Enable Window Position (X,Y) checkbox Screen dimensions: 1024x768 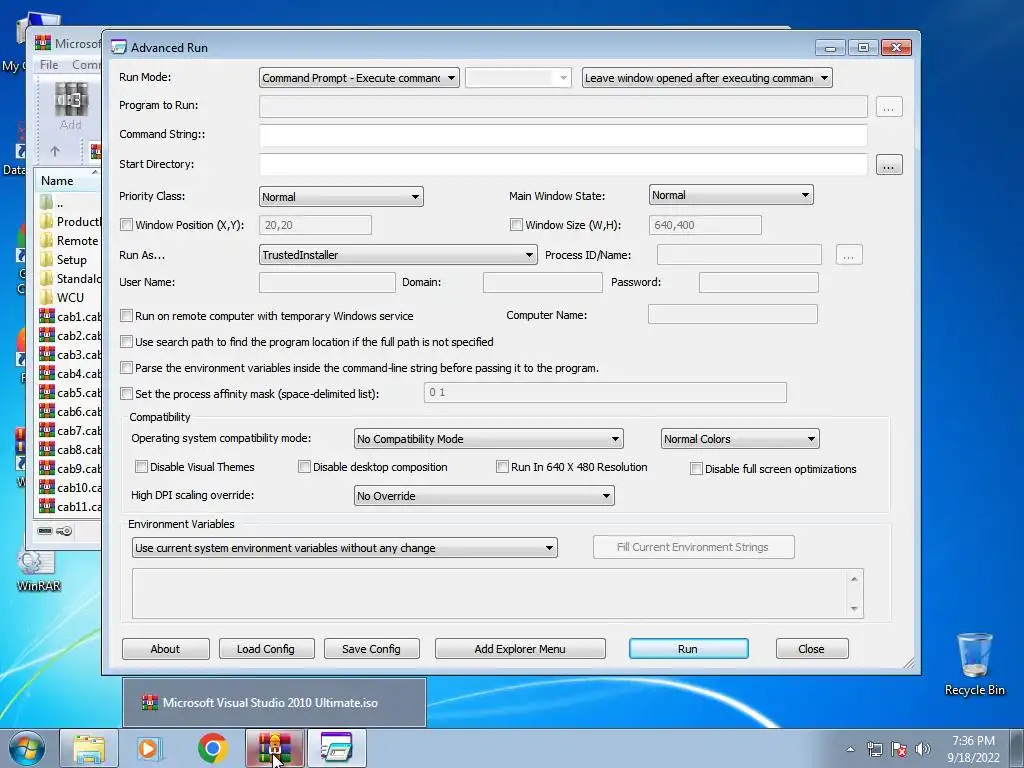126,225
